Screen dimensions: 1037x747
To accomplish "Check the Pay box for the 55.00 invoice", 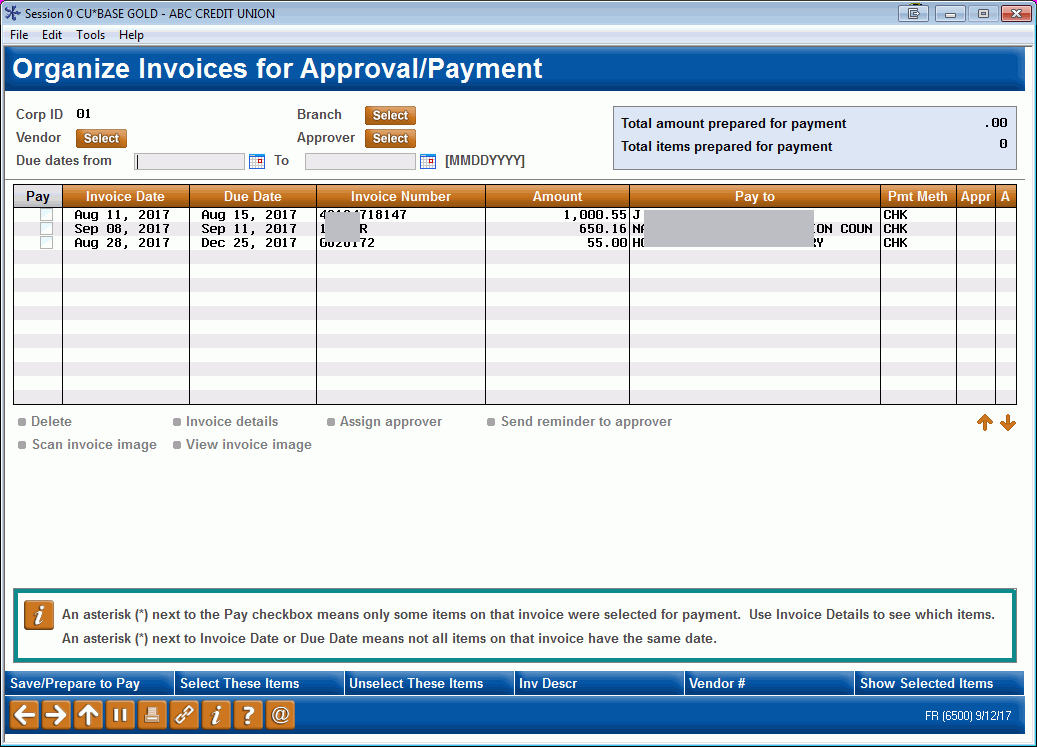I will (x=45, y=242).
